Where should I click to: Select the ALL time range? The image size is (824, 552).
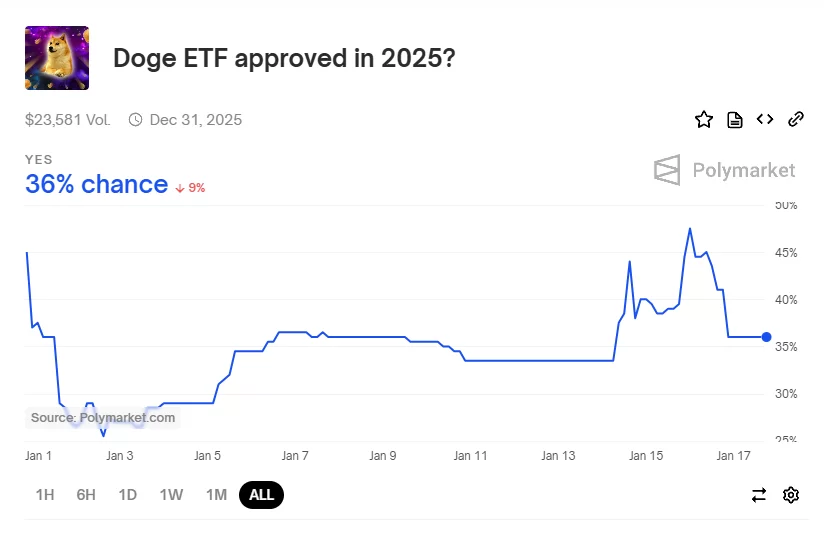[262, 495]
